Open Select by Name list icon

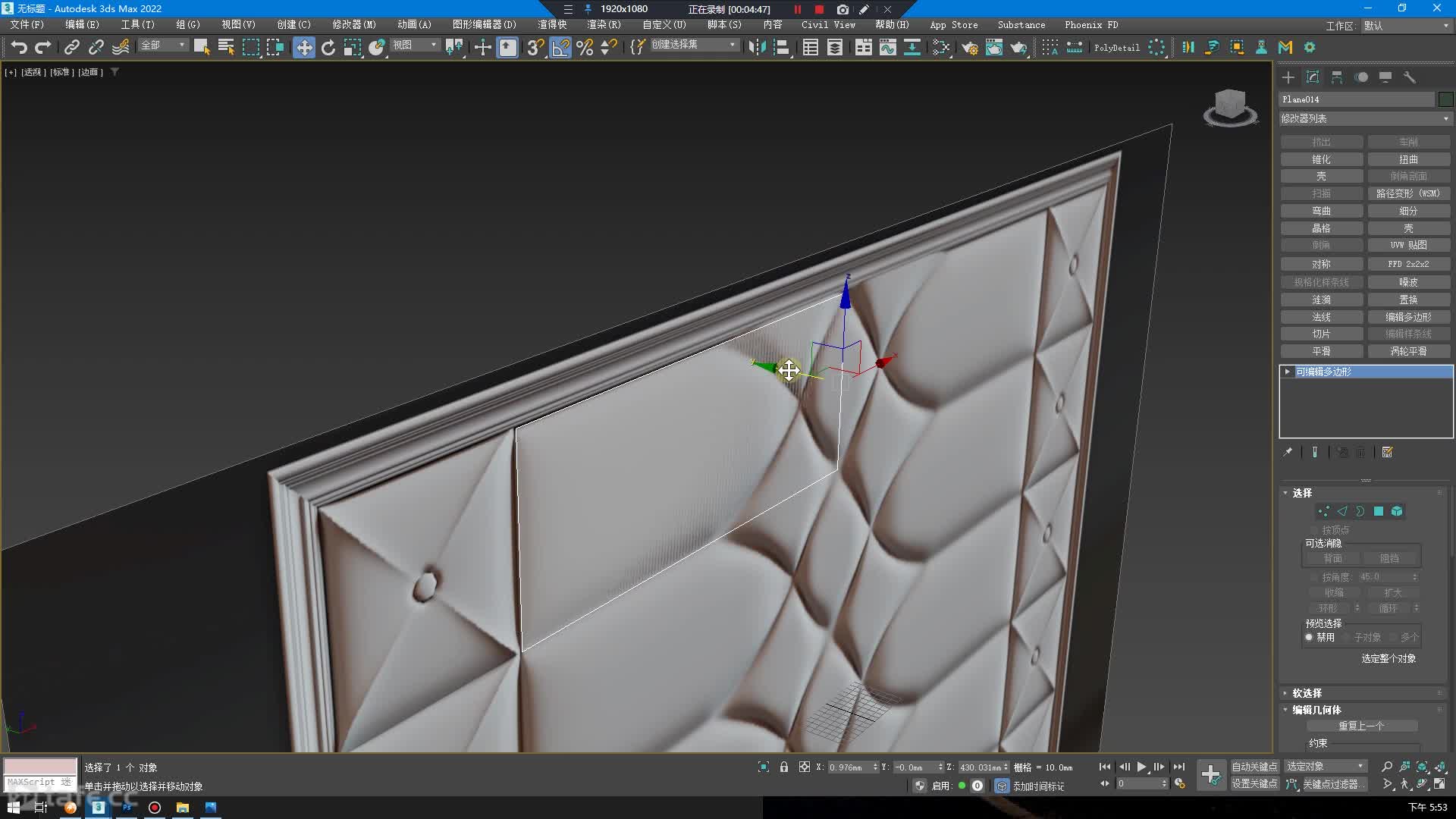(x=226, y=47)
